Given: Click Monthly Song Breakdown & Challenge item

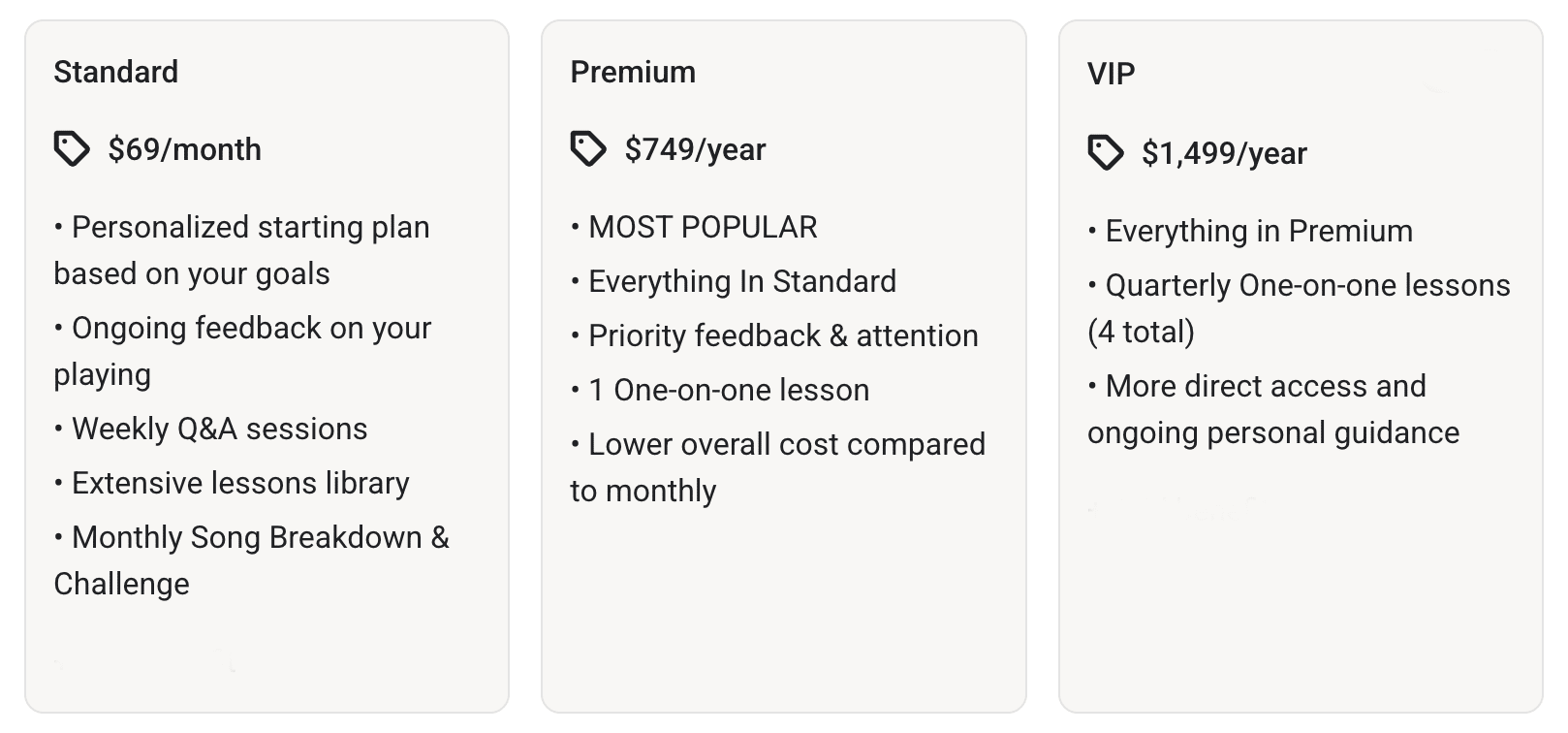Looking at the screenshot, I should tap(260, 537).
